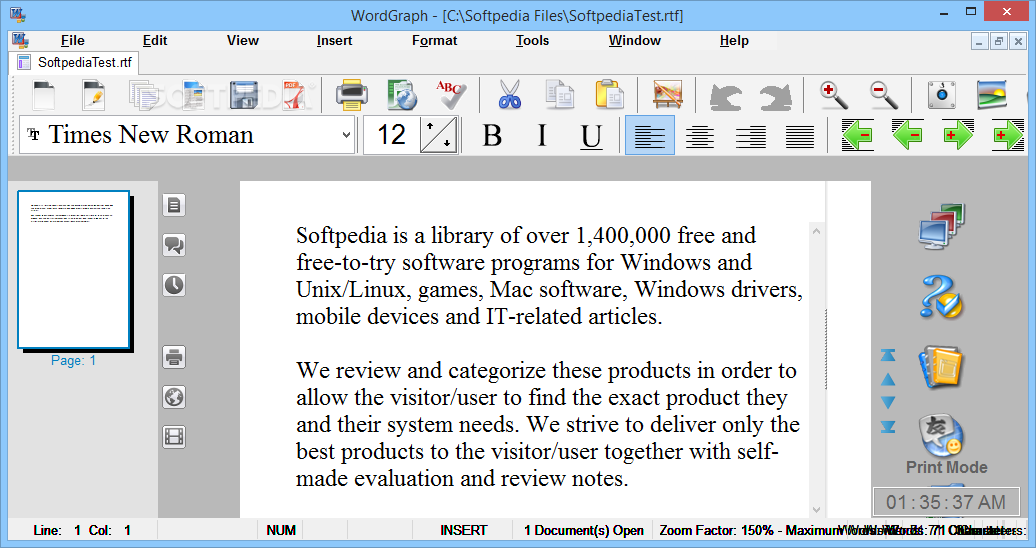Open the Edit menu
The height and width of the screenshot is (548, 1036).
pyautogui.click(x=155, y=40)
